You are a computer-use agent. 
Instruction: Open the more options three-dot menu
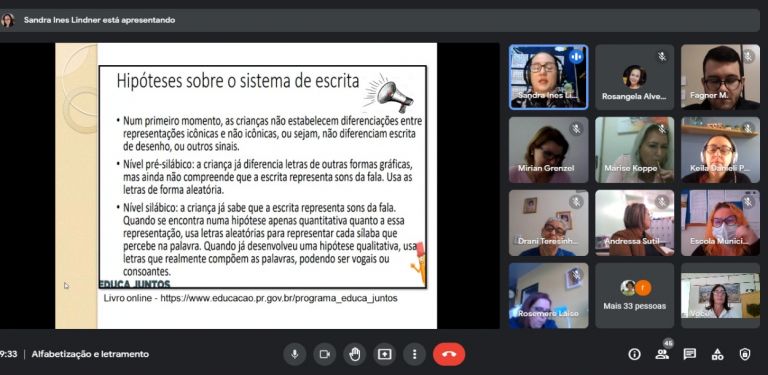(414, 354)
